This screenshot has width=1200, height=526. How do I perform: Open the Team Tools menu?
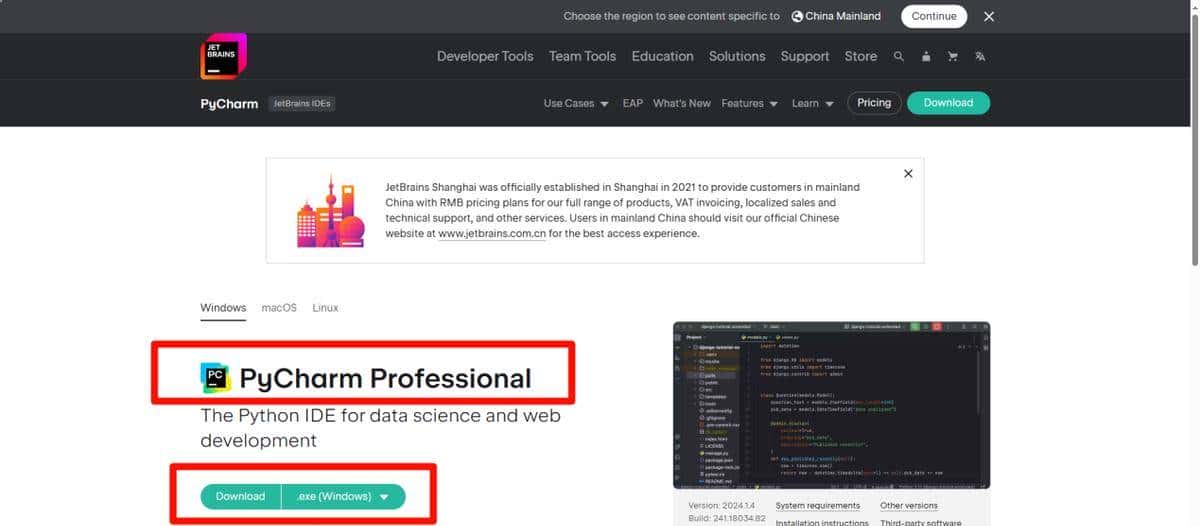[x=582, y=57]
